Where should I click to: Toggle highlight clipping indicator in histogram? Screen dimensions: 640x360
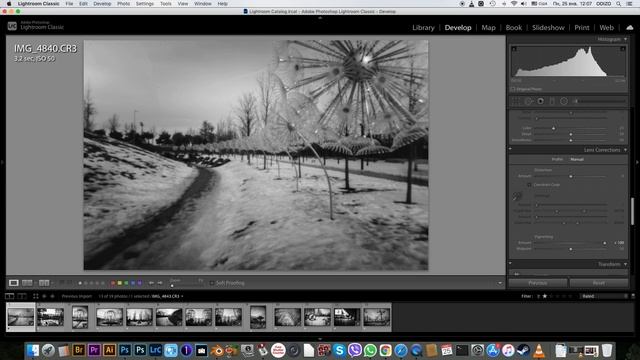pyautogui.click(x=622, y=49)
